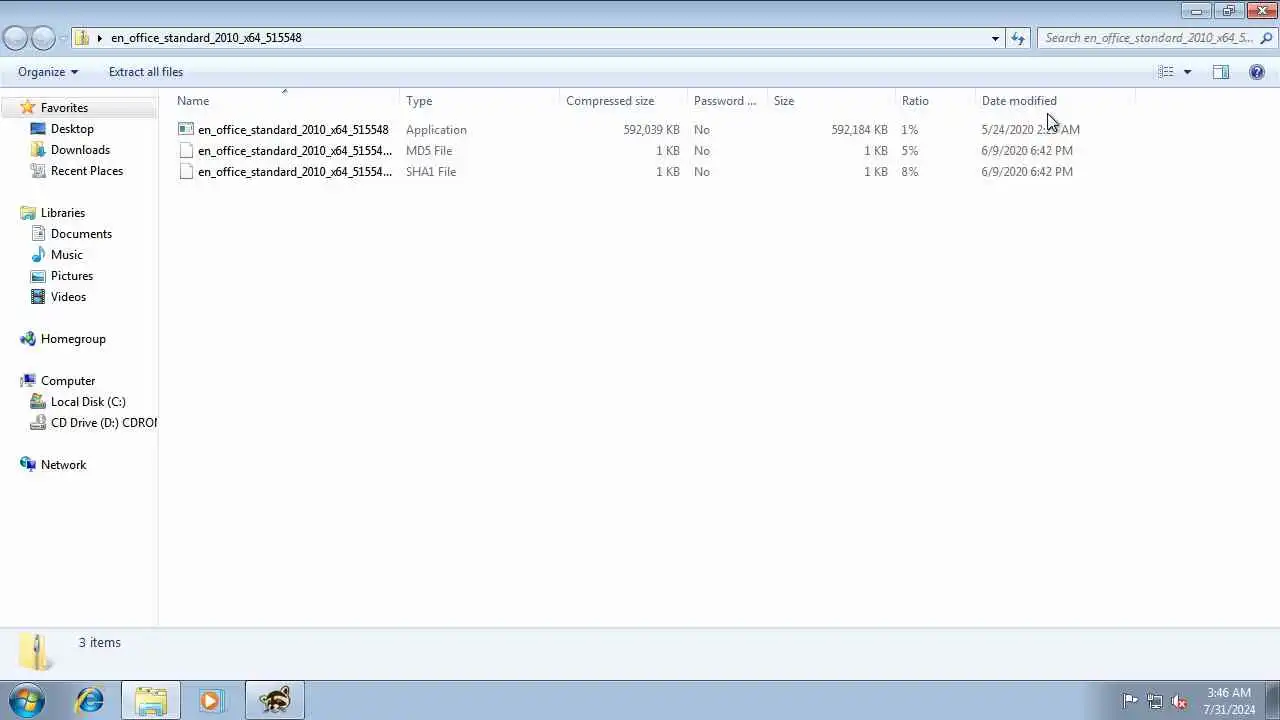1280x720 pixels.
Task: Select the en_office_standard Application file name
Action: 293,130
